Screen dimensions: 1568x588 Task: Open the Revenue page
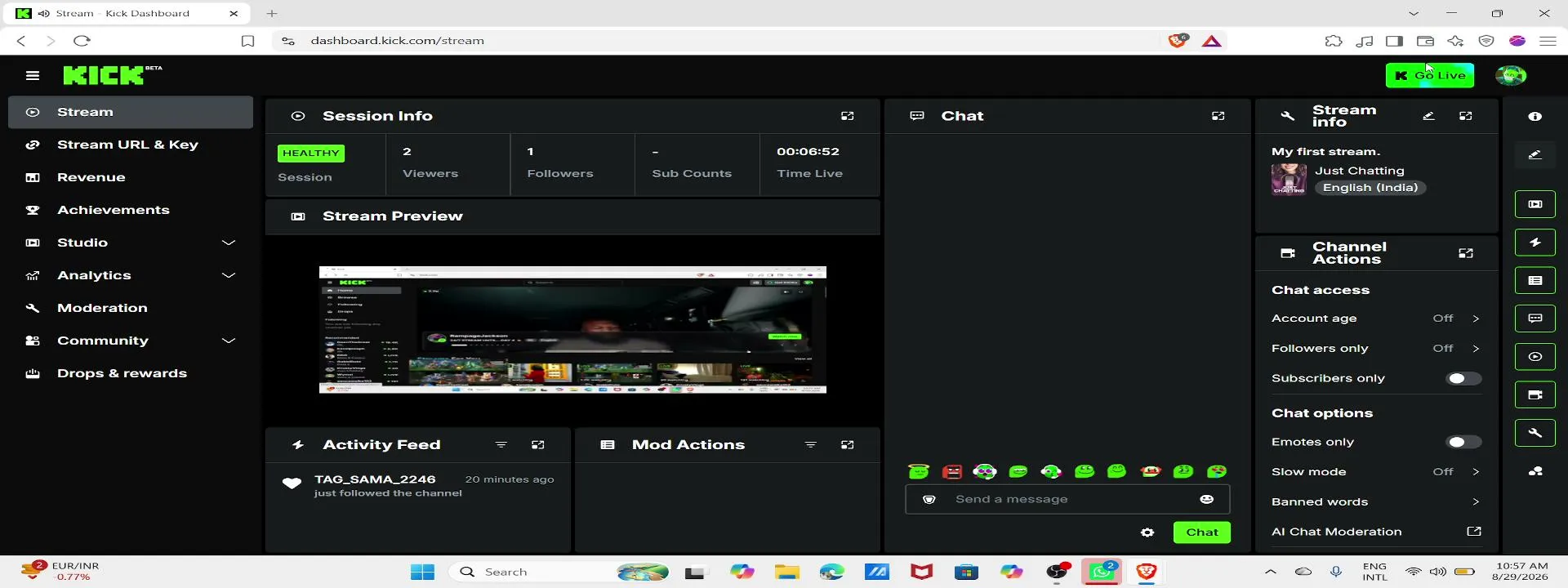pyautogui.click(x=131, y=177)
